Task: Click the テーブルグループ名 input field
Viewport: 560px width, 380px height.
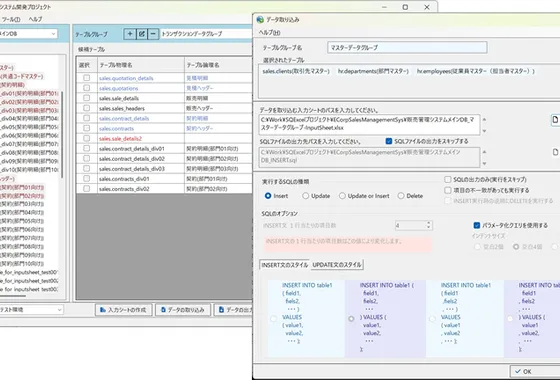Action: click(x=407, y=48)
